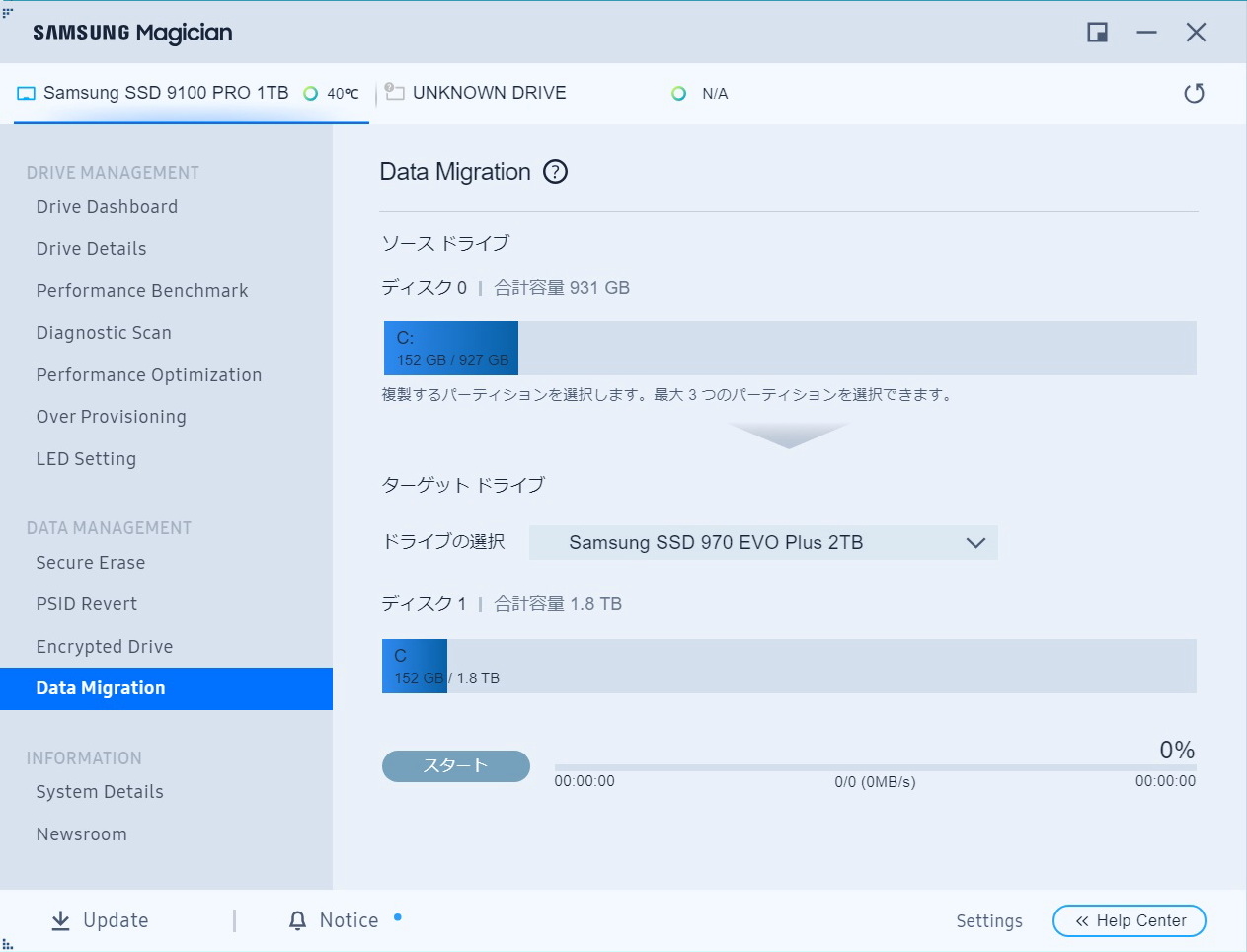Screen dimensions: 1247x952
Task: Click the Update label
Action: click(116, 920)
